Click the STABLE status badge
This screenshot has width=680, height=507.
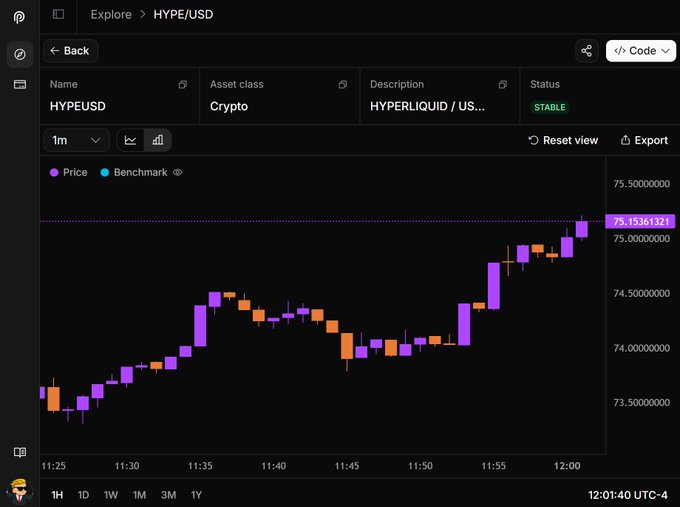click(x=549, y=107)
